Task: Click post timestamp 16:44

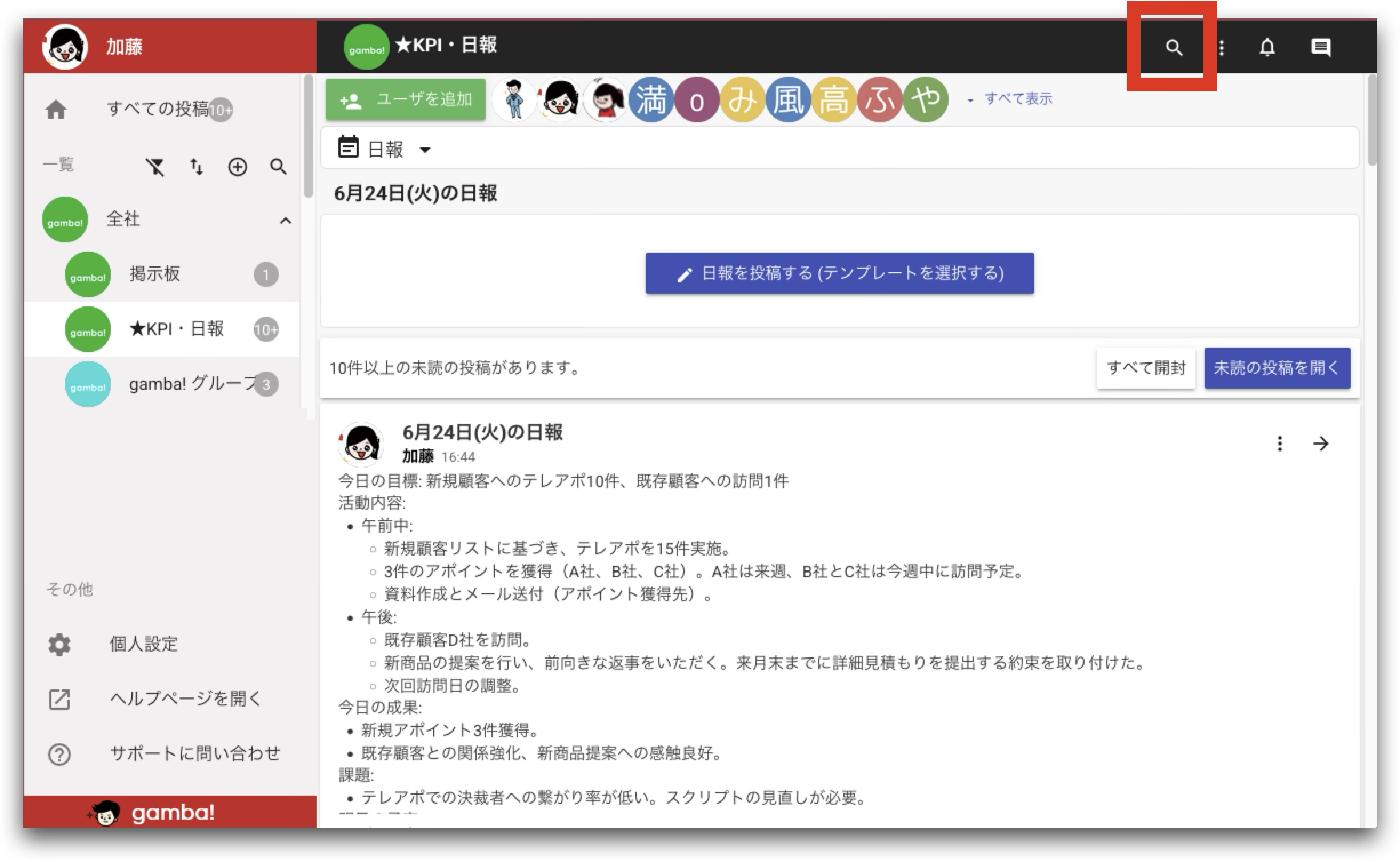Action: 458,457
